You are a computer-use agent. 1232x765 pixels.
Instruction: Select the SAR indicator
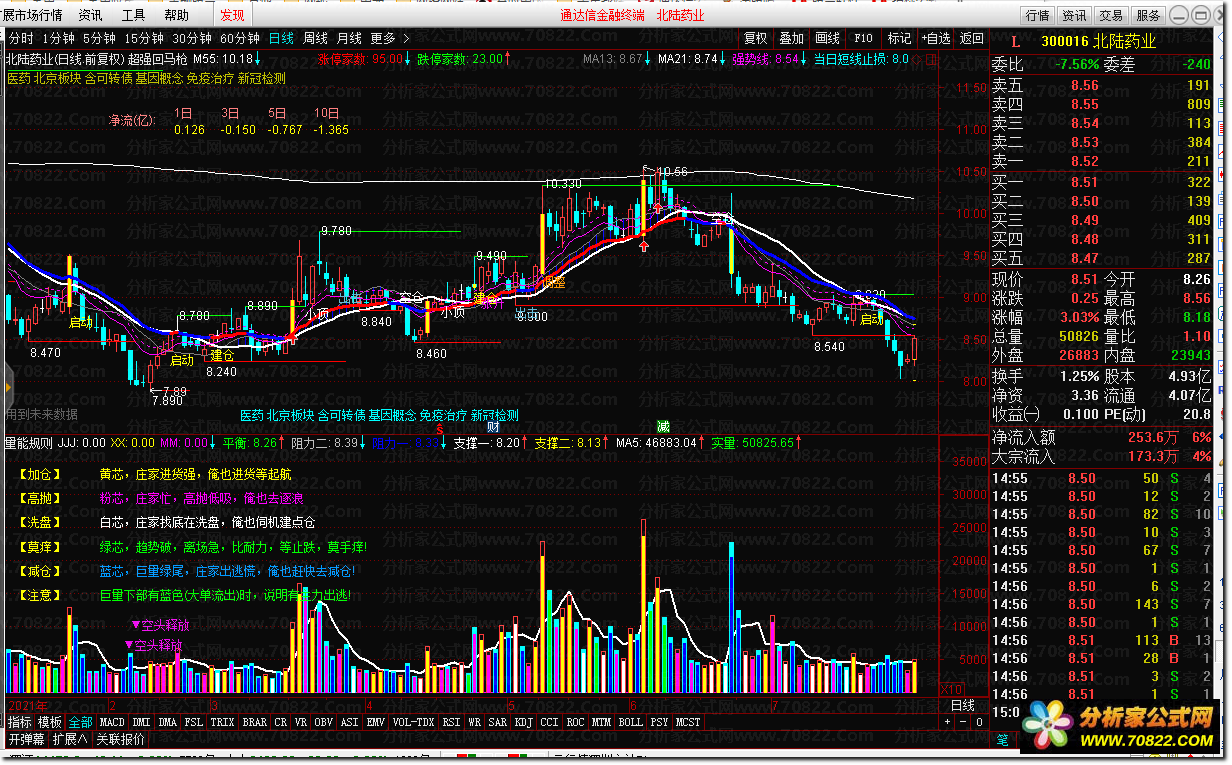pos(498,722)
